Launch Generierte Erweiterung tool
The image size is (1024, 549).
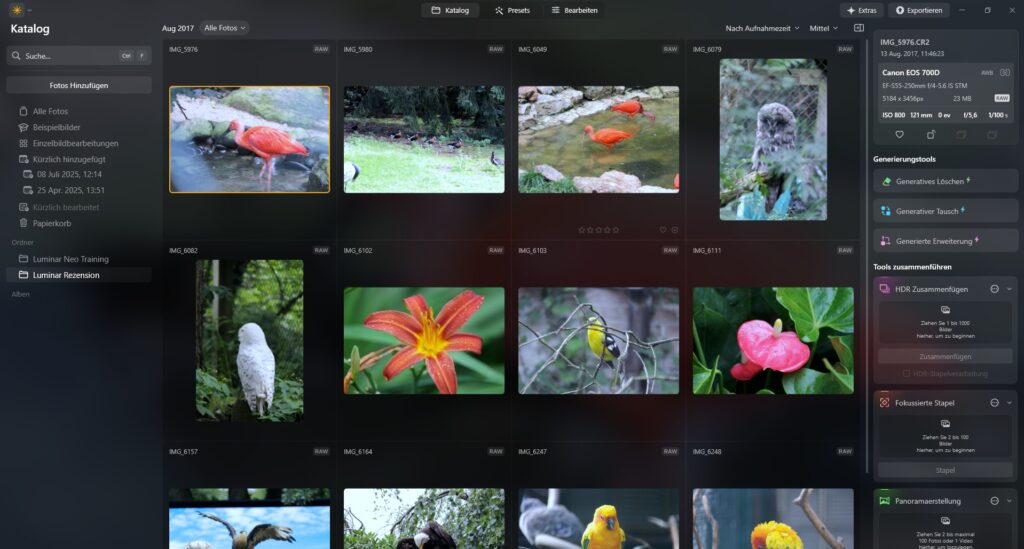[945, 241]
